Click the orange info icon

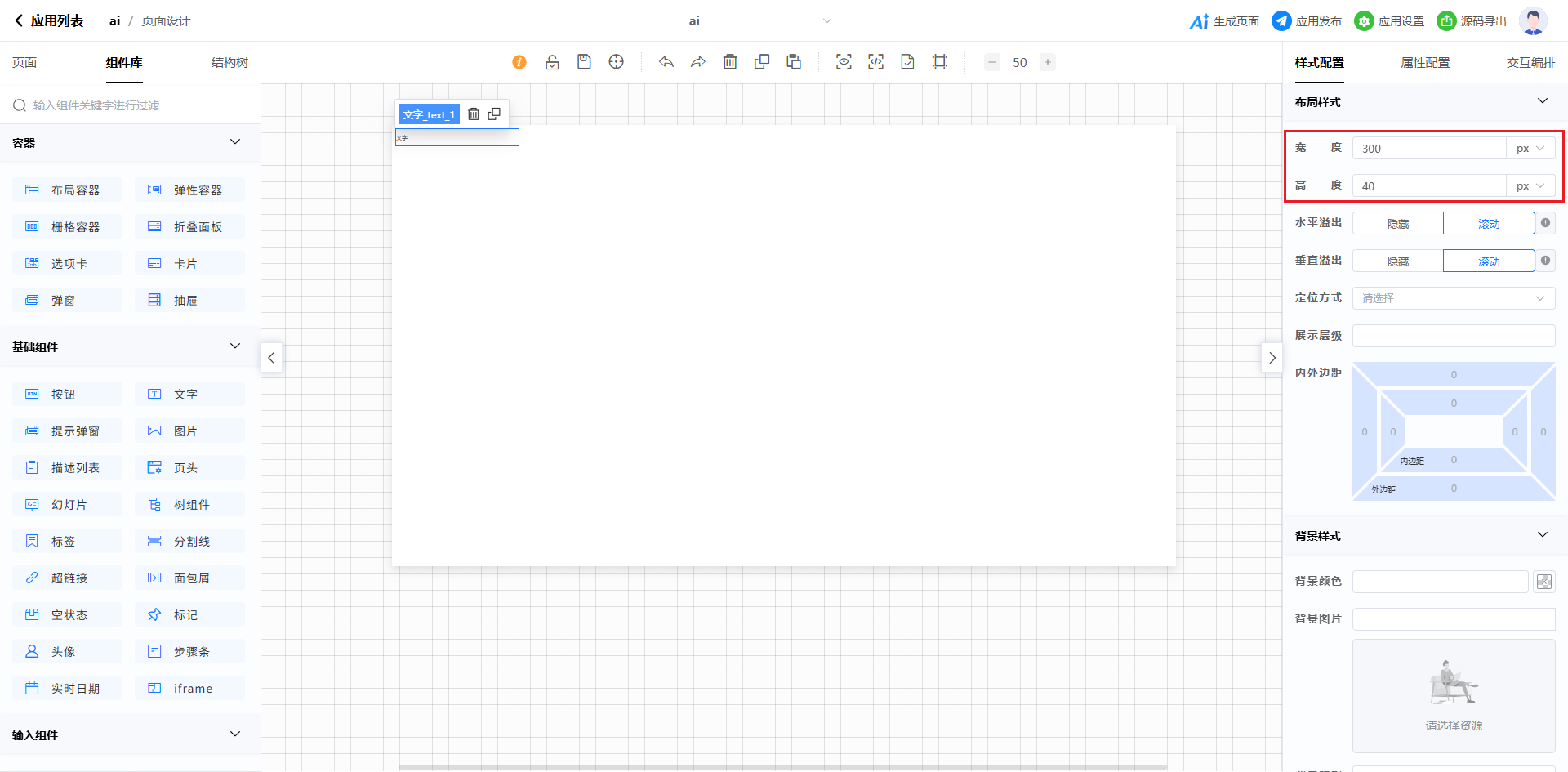pyautogui.click(x=519, y=62)
